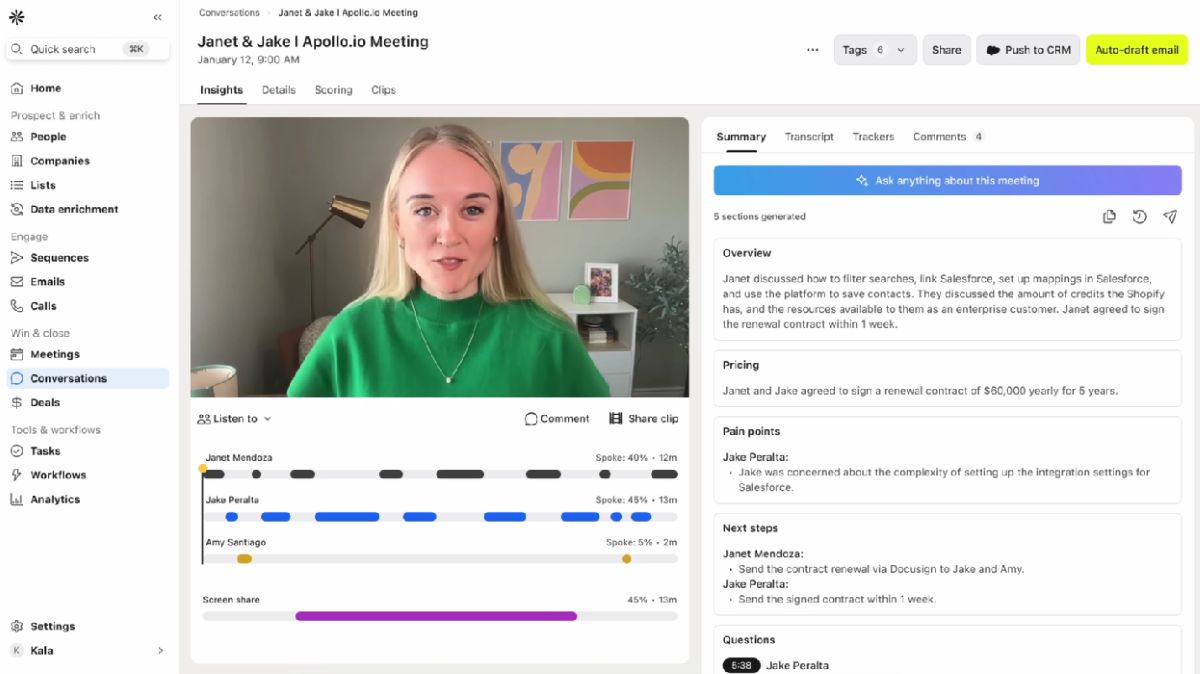Expand the Kala account menu chevron
The height and width of the screenshot is (674, 1200).
click(x=160, y=650)
